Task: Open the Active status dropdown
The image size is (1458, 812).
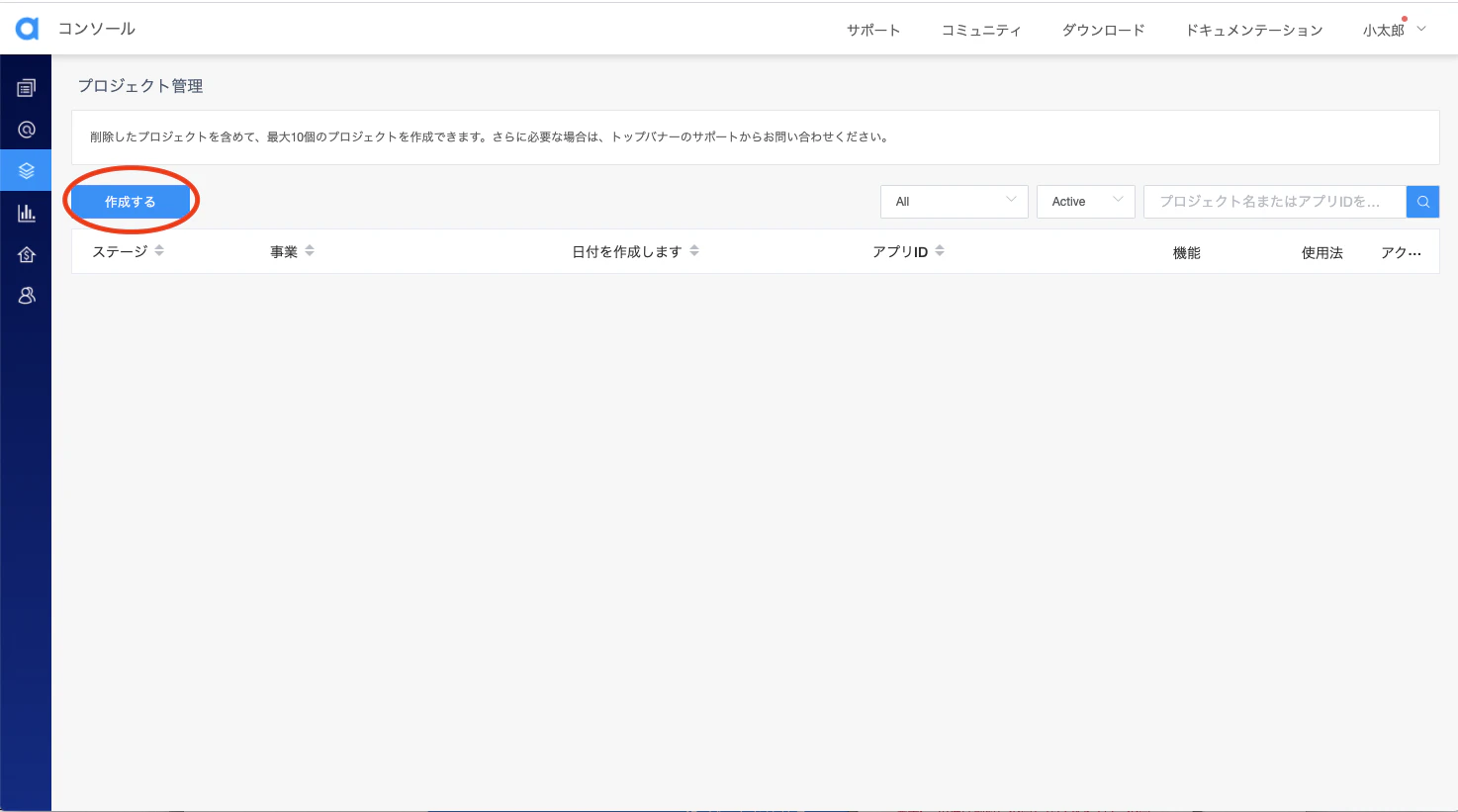Action: coord(1086,202)
